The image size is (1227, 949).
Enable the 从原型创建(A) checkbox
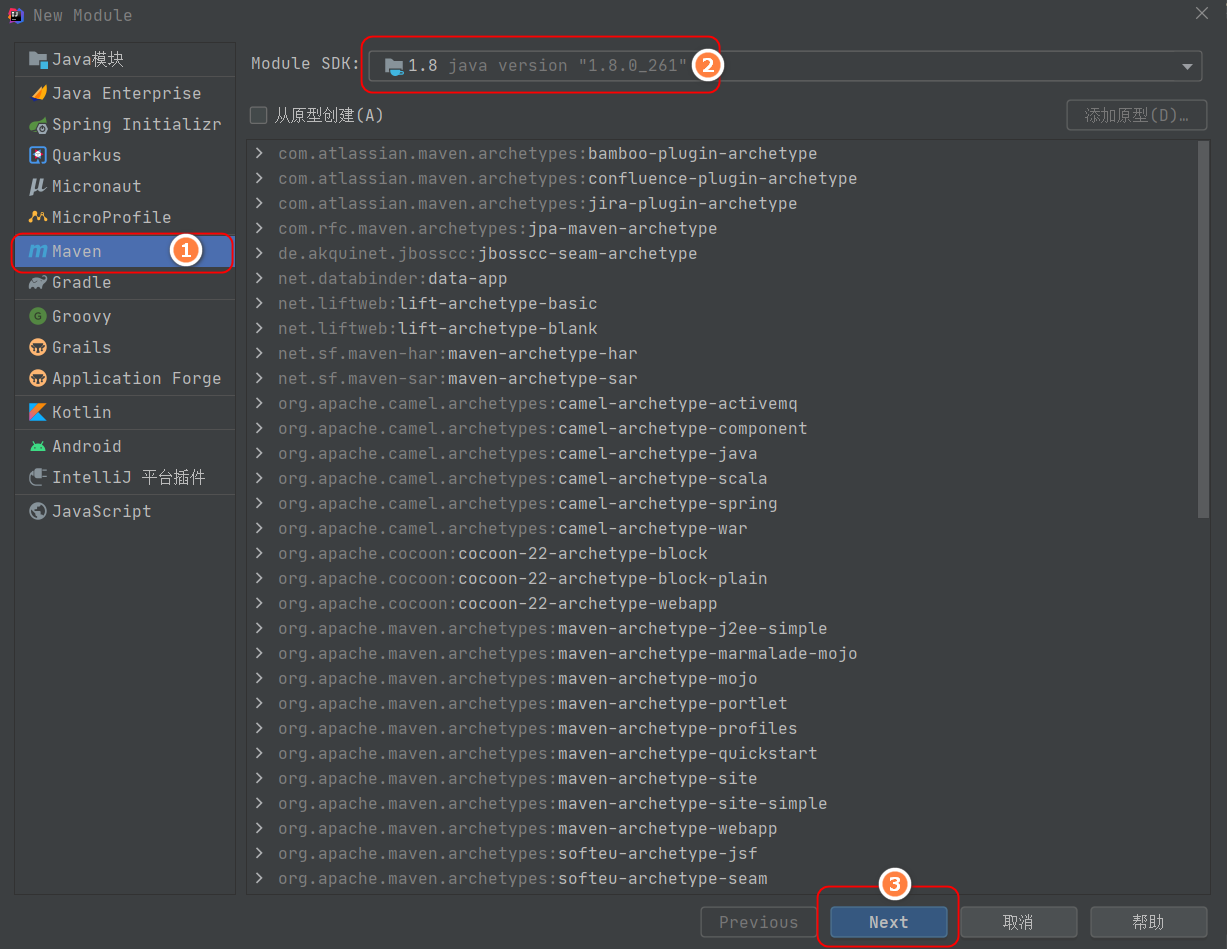(x=259, y=115)
